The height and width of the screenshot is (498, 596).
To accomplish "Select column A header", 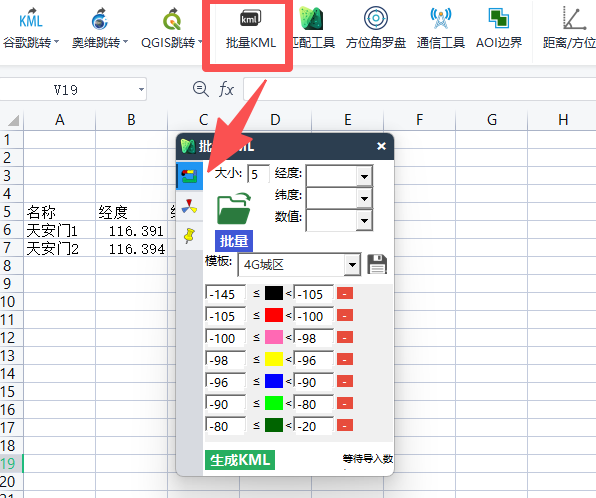I will tap(59, 120).
